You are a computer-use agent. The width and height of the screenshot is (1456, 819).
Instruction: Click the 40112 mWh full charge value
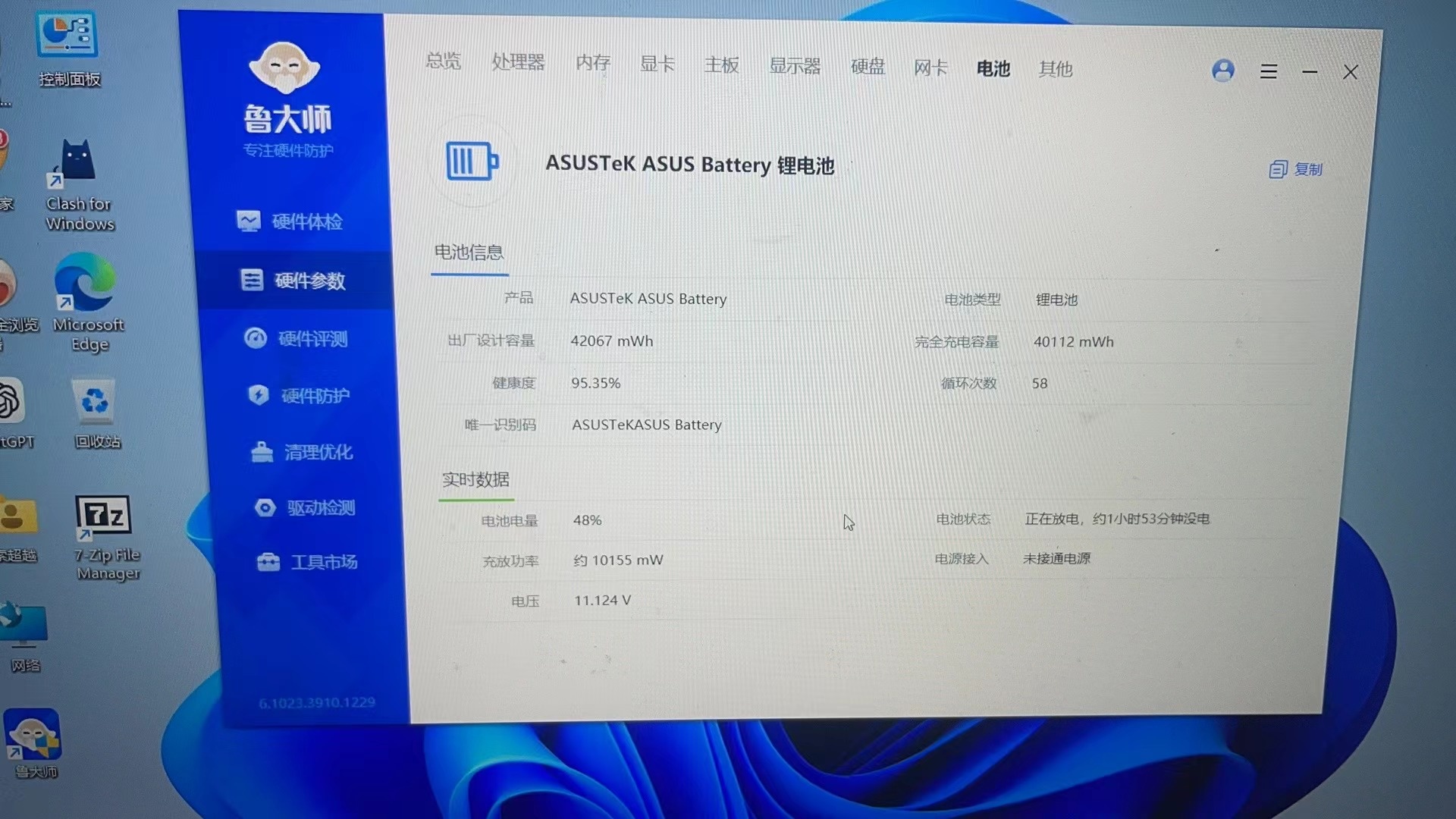click(x=1073, y=342)
